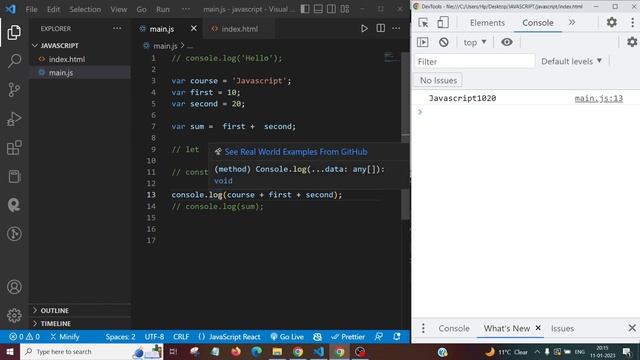640x360 pixels.
Task: Expand the OUTLINE section
Action: (x=80, y=310)
